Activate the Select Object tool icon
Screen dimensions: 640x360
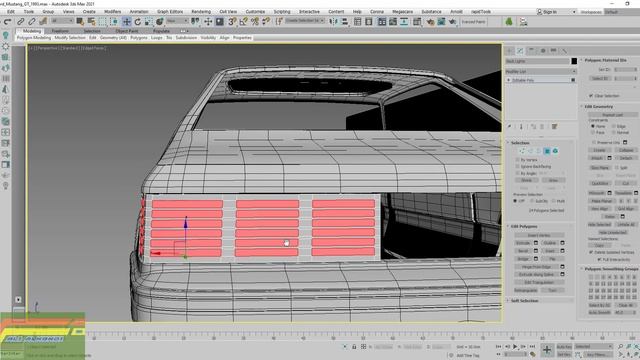(x=80, y=22)
